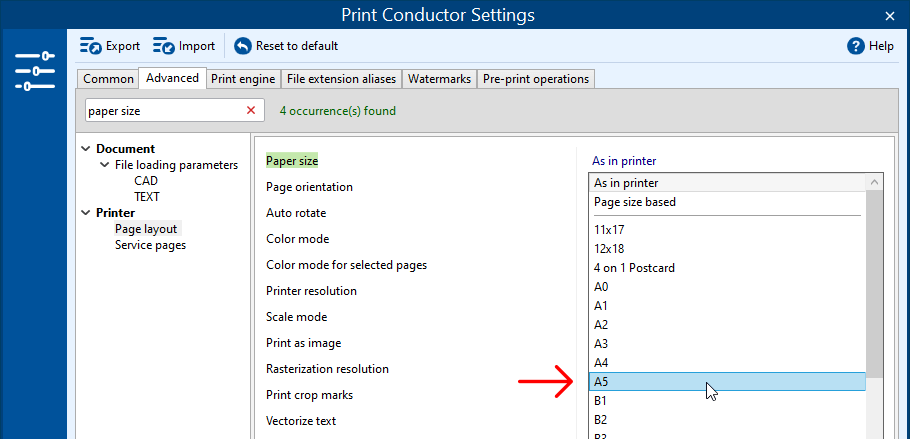
Task: Select the Advanced tab
Action: [x=172, y=77]
